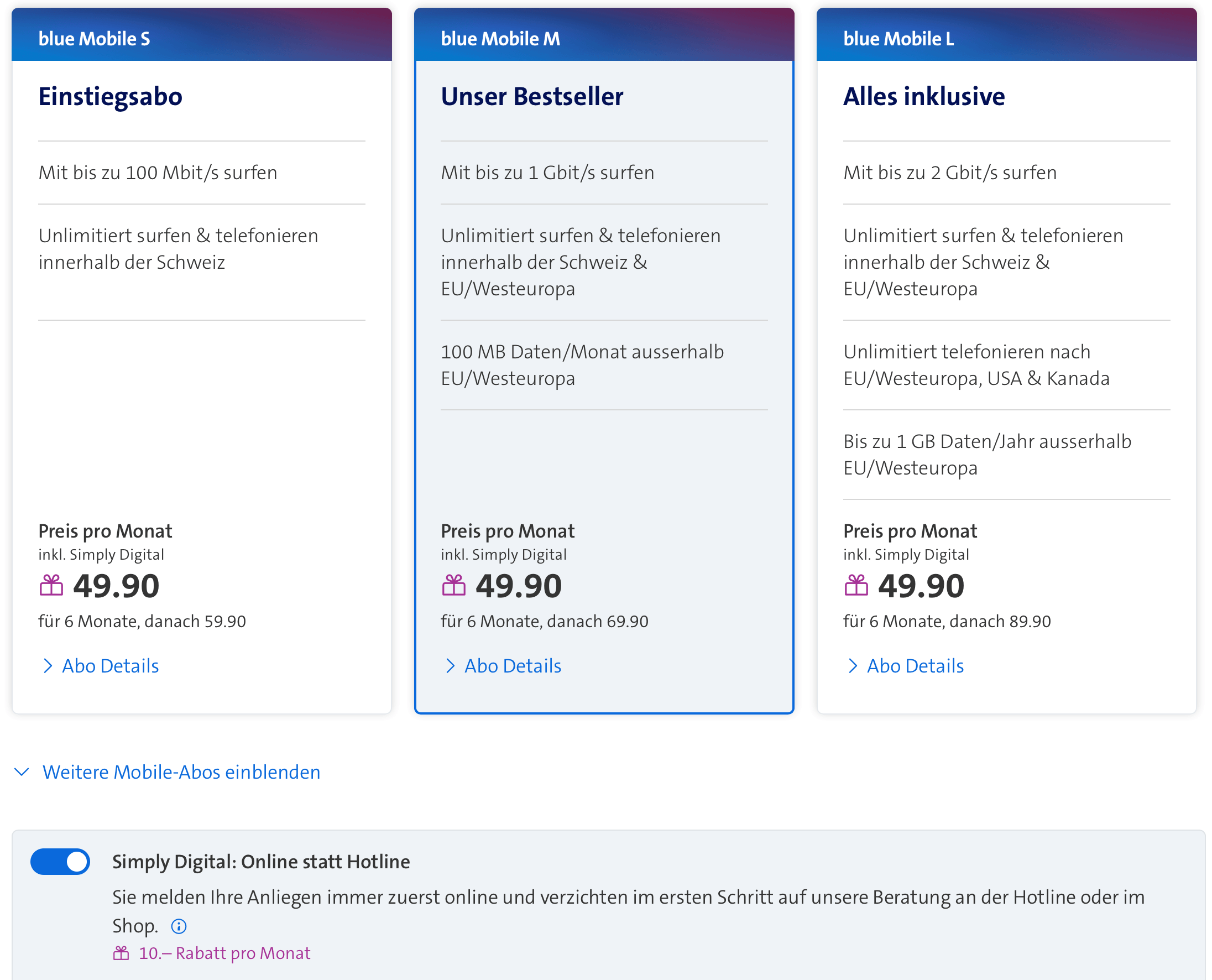Click gift icon beside blue Mobile S price
The height and width of the screenshot is (980, 1212).
tap(51, 586)
